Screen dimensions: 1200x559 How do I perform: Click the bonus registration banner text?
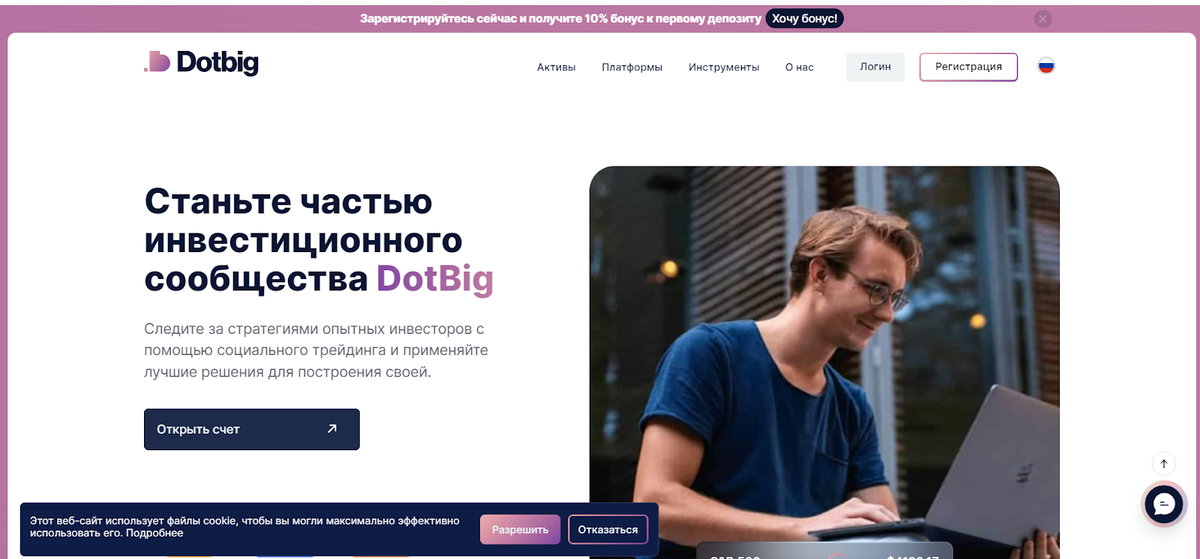[x=560, y=18]
